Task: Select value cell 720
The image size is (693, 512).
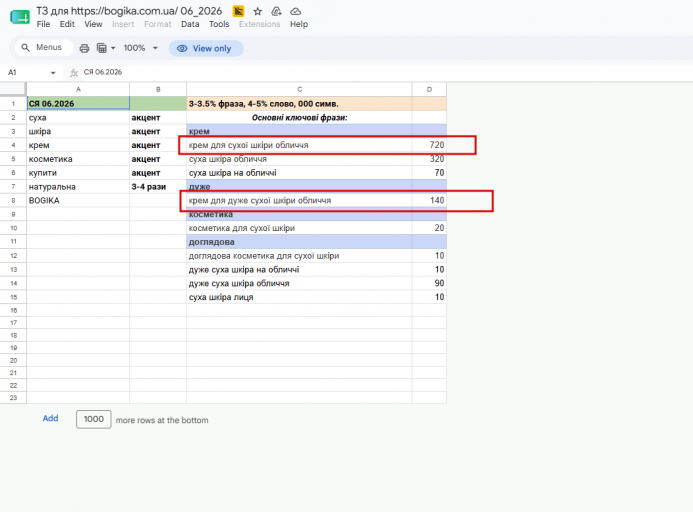Action: pos(429,145)
